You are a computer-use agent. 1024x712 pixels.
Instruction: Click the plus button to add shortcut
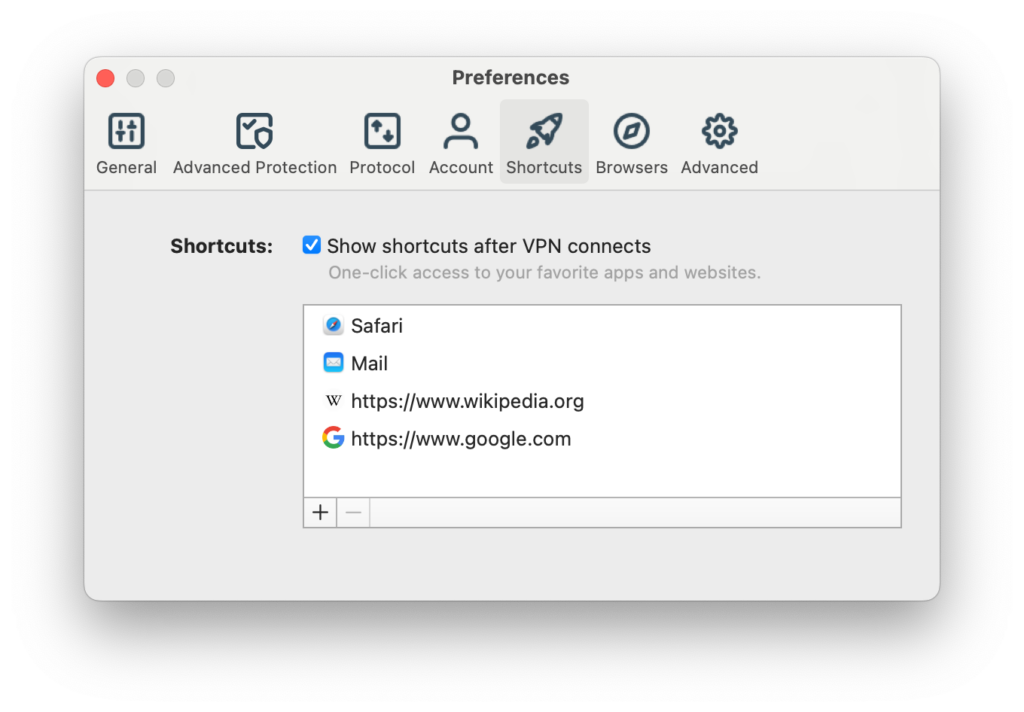pyautogui.click(x=320, y=513)
